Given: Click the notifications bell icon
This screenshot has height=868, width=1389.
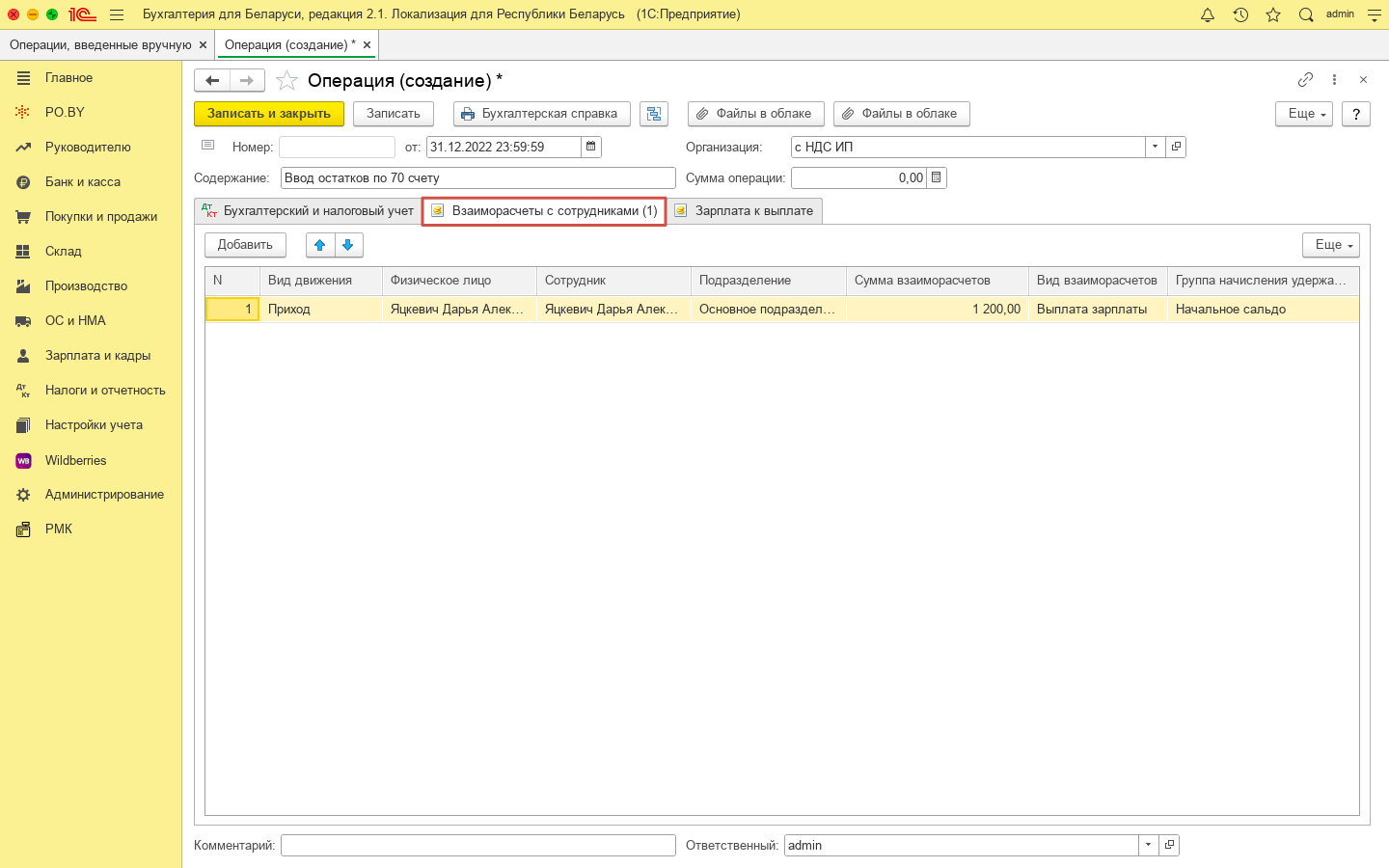Looking at the screenshot, I should pyautogui.click(x=1208, y=14).
